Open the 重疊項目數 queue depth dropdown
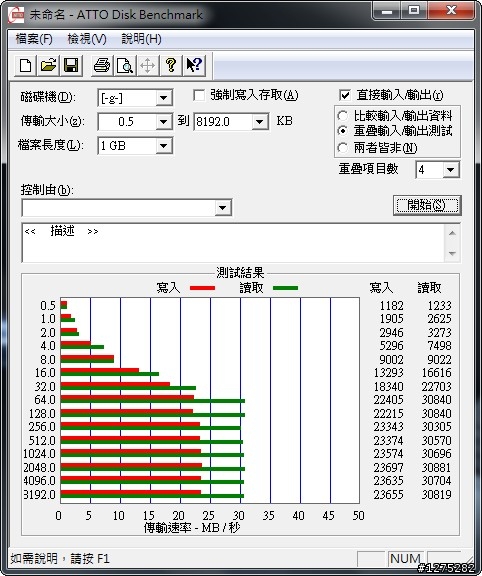Viewport: 482px width, 576px height. (450, 170)
